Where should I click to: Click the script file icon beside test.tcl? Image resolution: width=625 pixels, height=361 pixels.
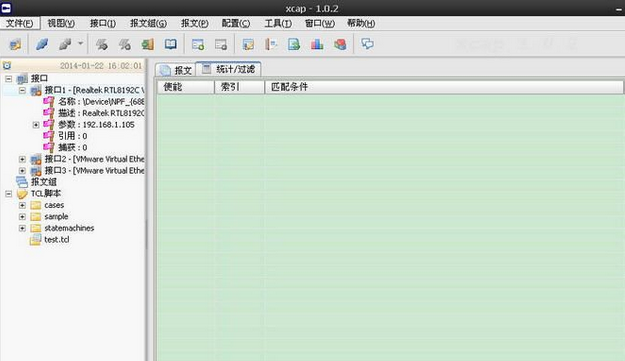(35, 239)
